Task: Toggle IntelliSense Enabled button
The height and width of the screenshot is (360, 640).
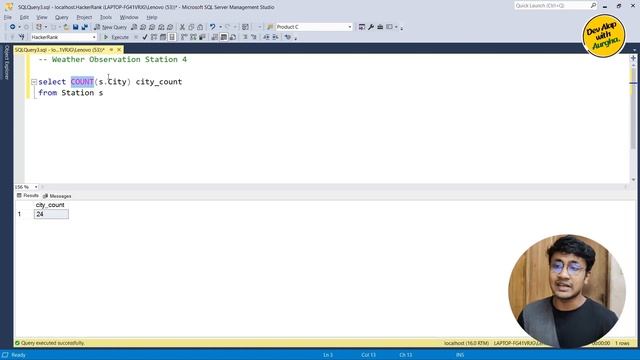Action: click(x=172, y=37)
